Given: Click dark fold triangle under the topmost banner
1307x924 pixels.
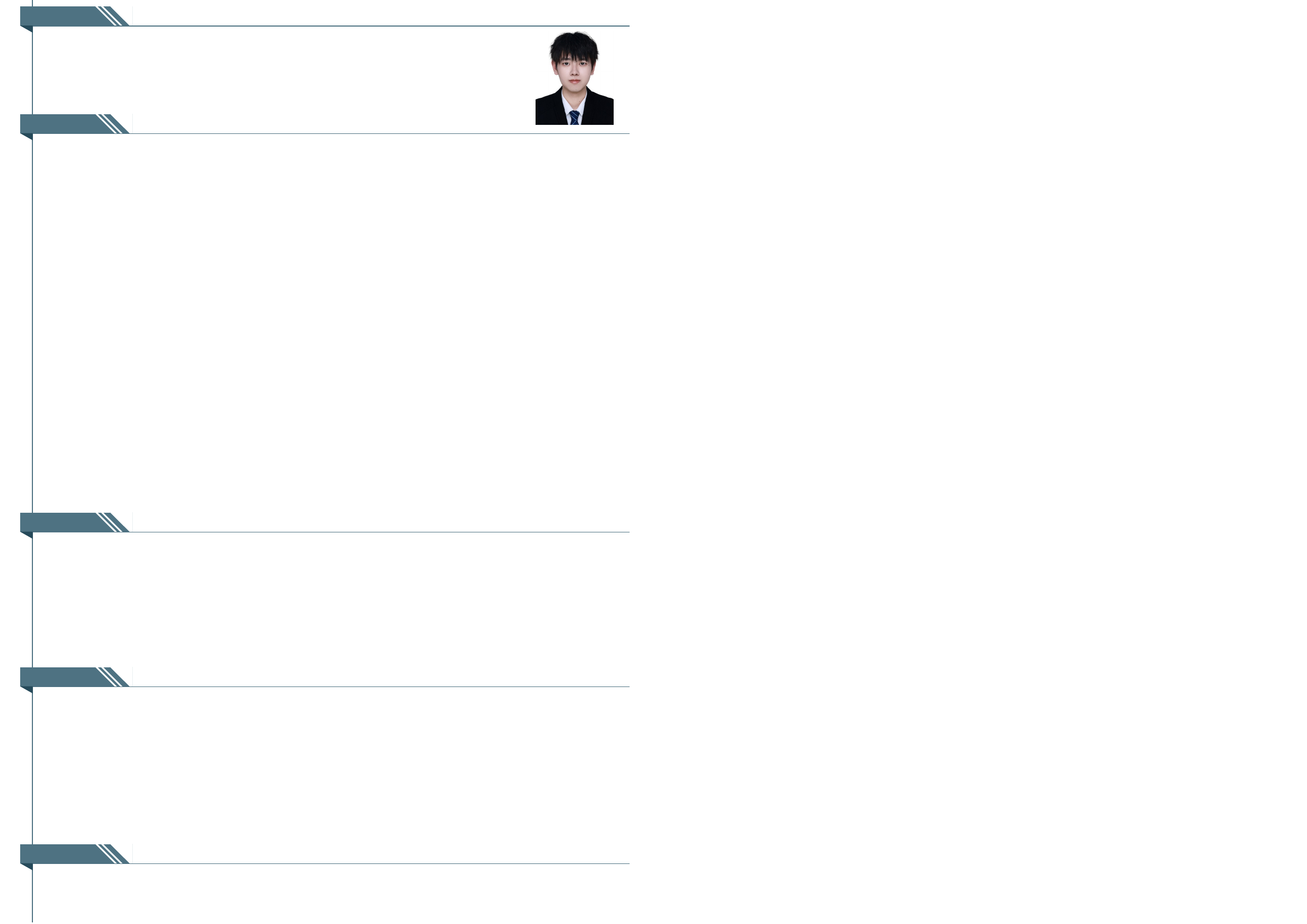Looking at the screenshot, I should [28, 29].
